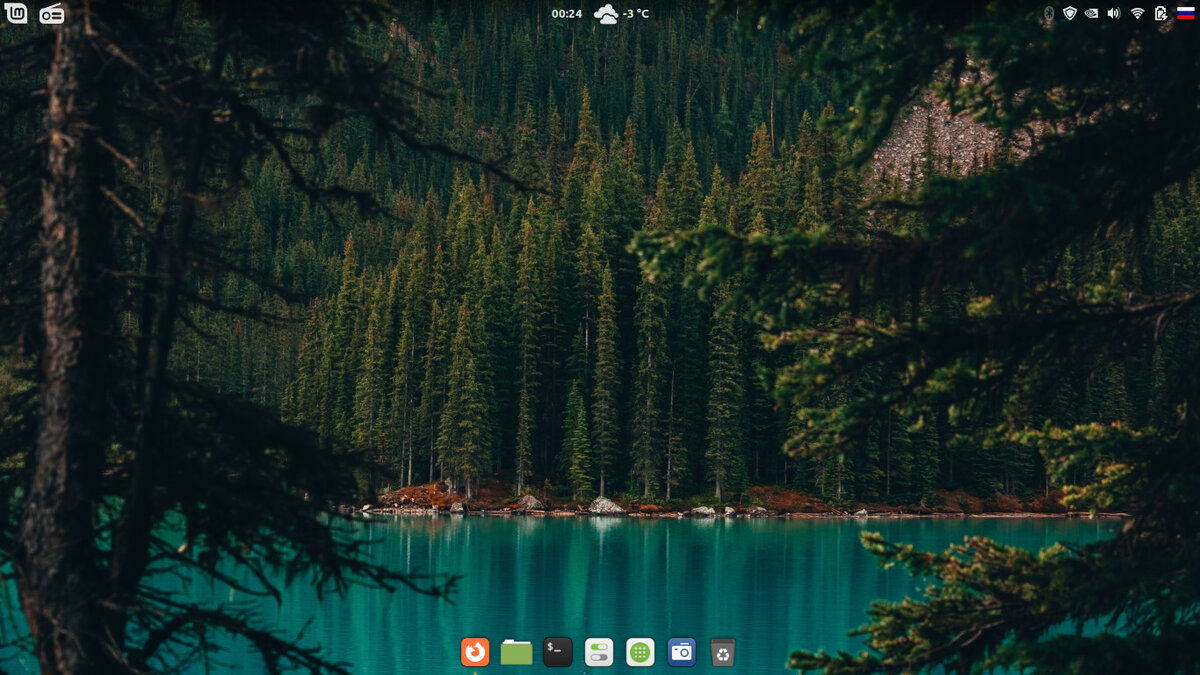Open the shield security tray icon
The height and width of the screenshot is (675, 1200).
[1070, 13]
